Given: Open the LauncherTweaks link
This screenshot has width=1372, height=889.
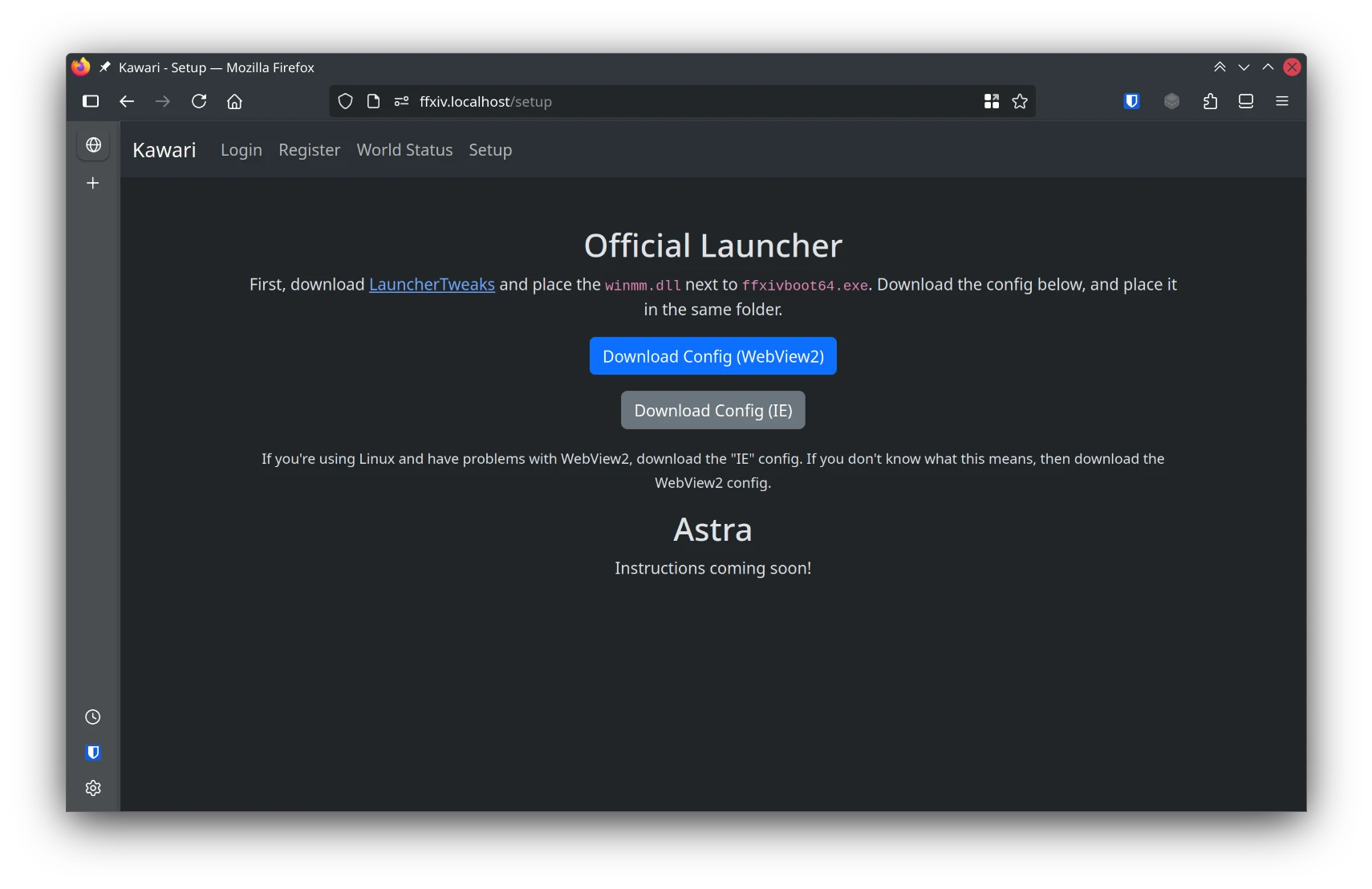Looking at the screenshot, I should pyautogui.click(x=432, y=285).
